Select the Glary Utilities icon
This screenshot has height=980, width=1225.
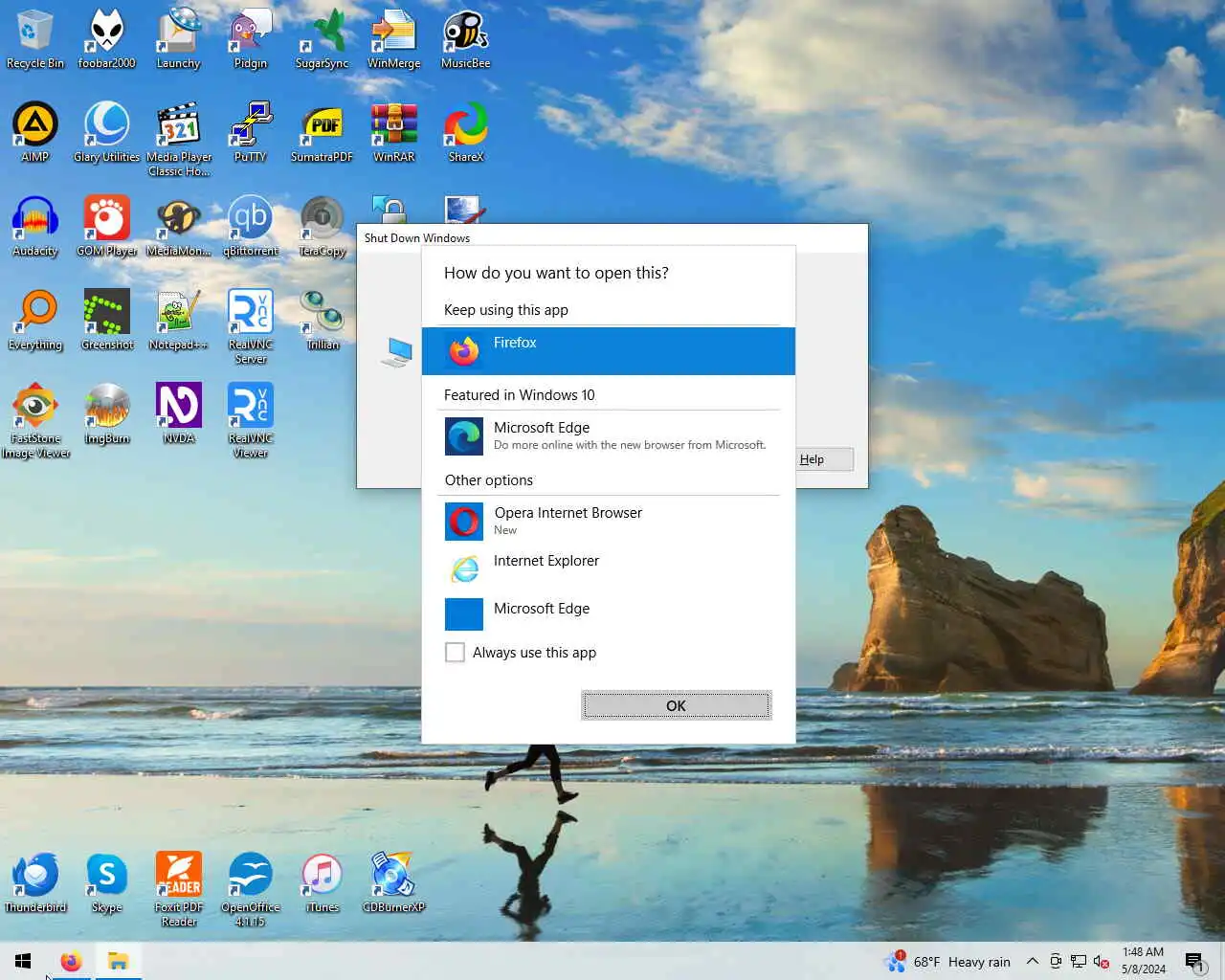point(106,132)
